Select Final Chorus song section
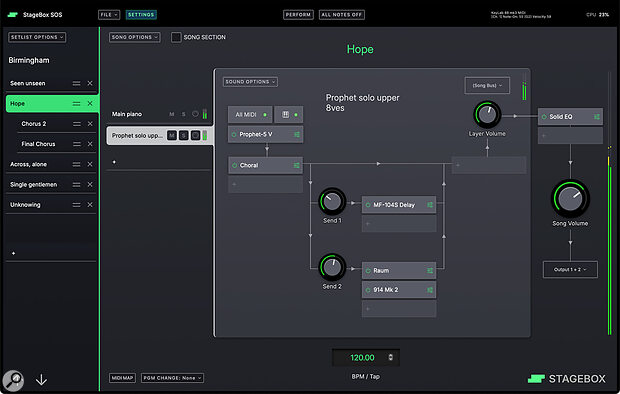 point(38,144)
